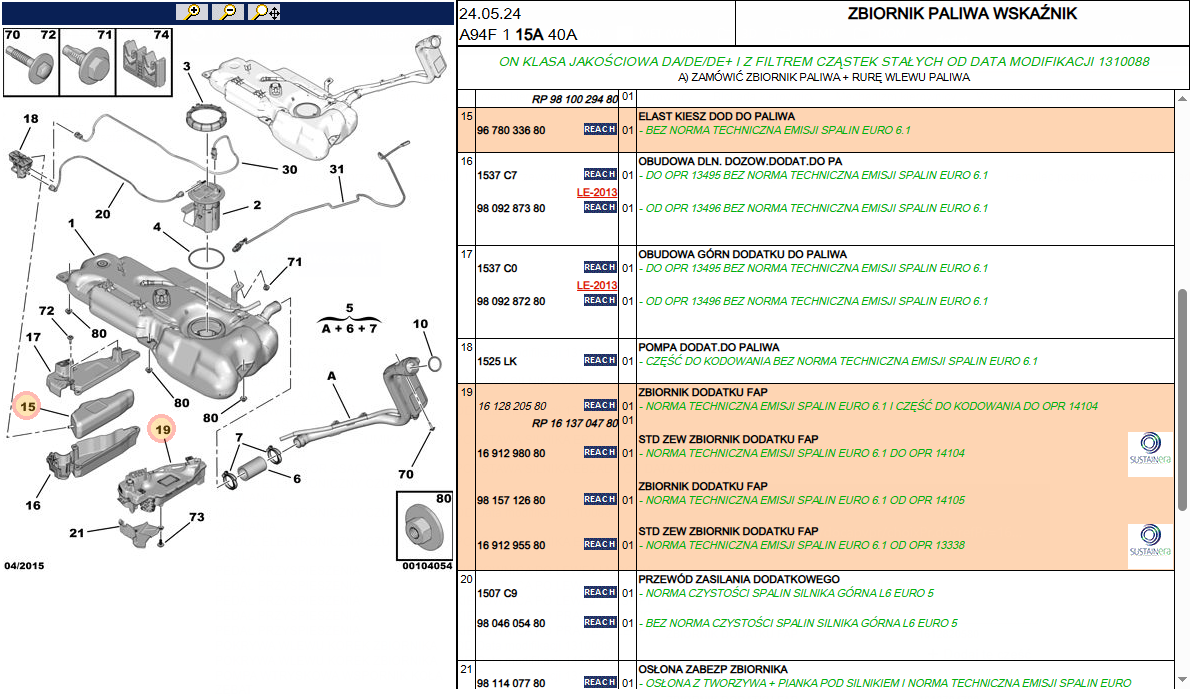Click parts list scrollbar down arrow
The width and height of the screenshot is (1190, 699).
(1182, 680)
